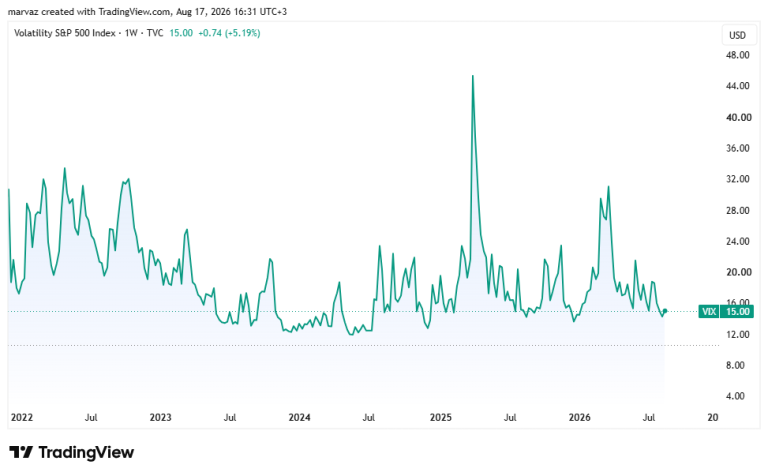Click the 15.00 current value tag
Image resolution: width=768 pixels, height=476 pixels.
pyautogui.click(x=737, y=311)
